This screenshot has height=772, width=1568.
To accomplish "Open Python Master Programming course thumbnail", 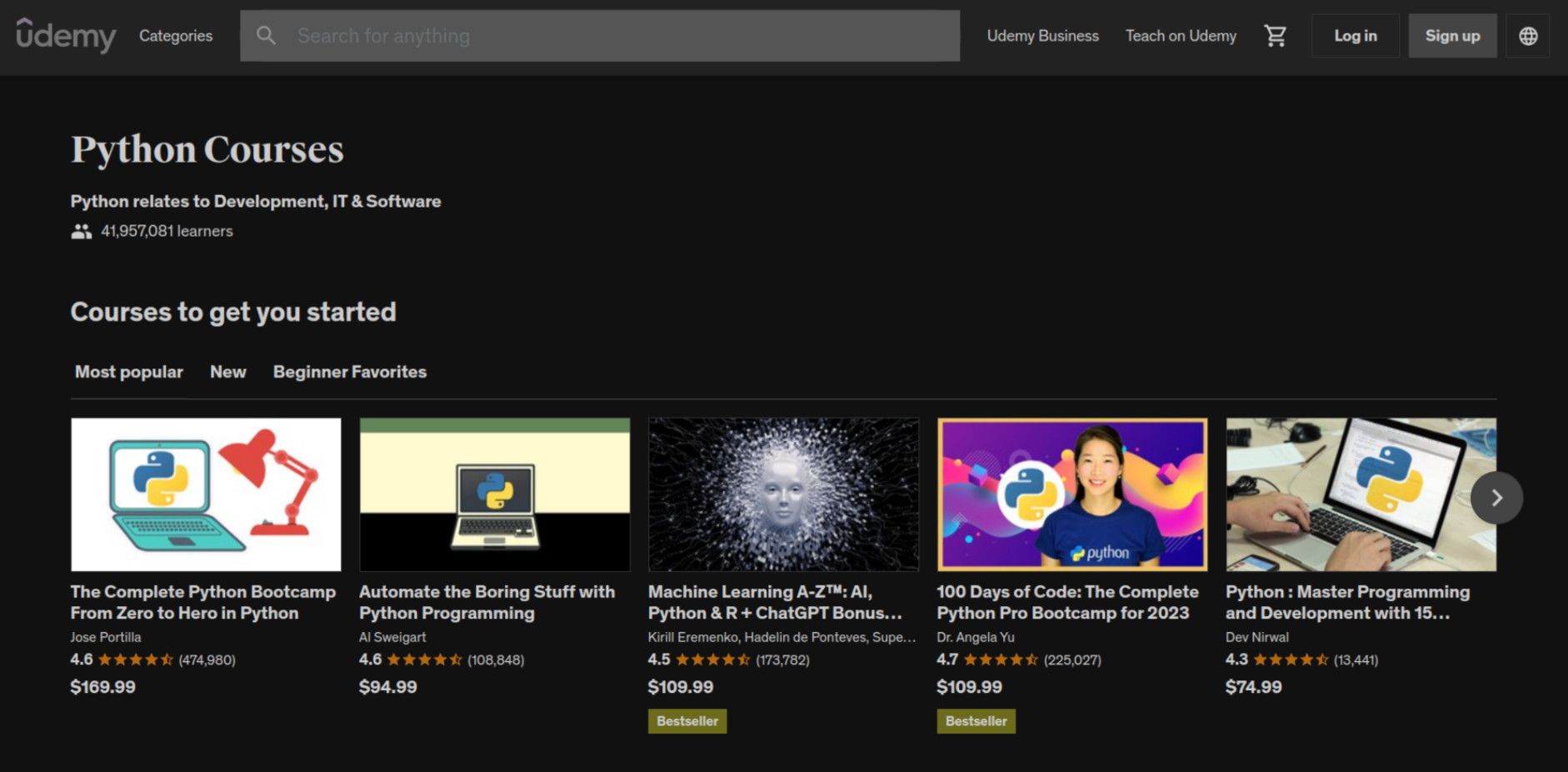I will click(1361, 494).
